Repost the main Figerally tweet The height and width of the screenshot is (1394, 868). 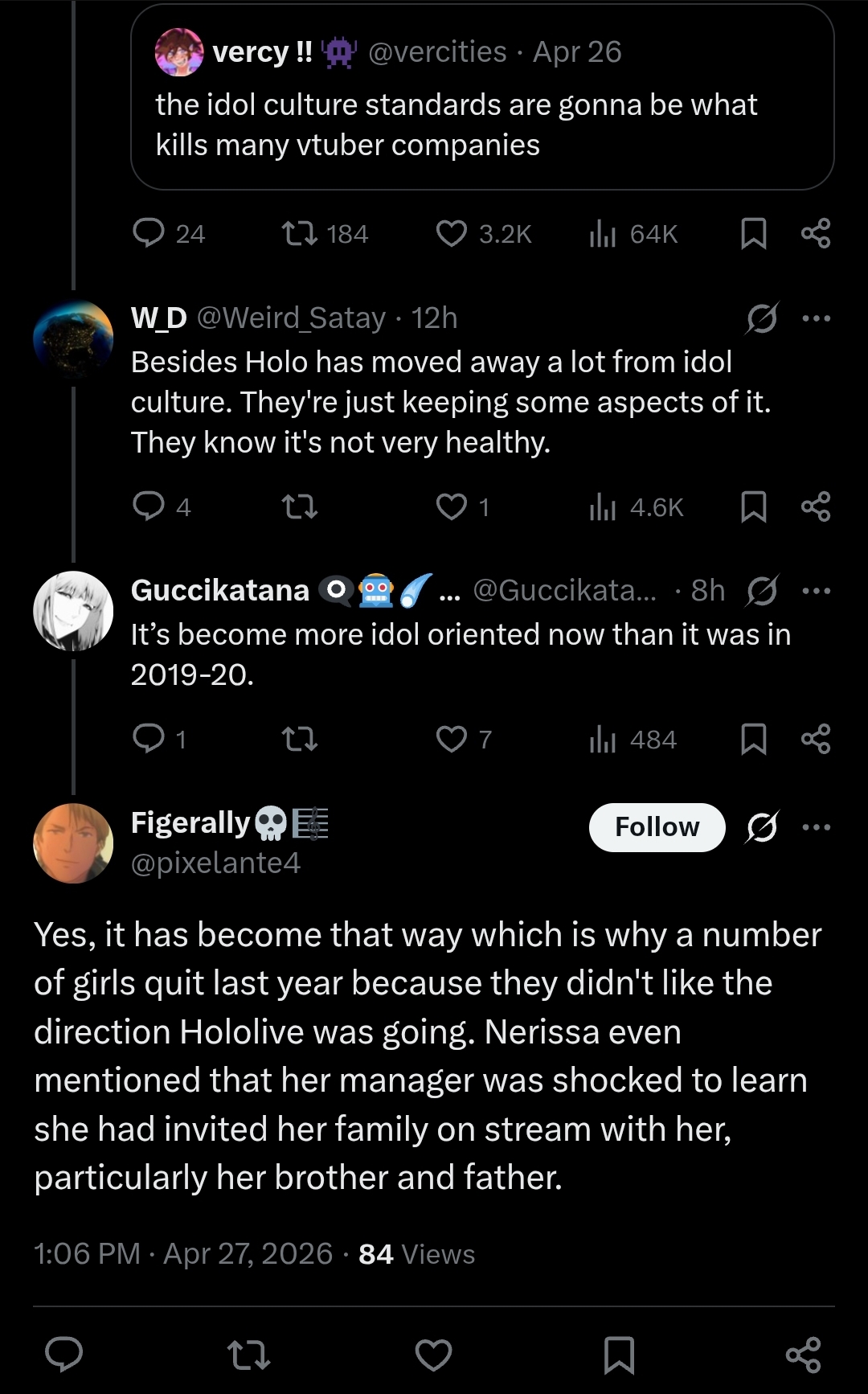[x=249, y=1355]
